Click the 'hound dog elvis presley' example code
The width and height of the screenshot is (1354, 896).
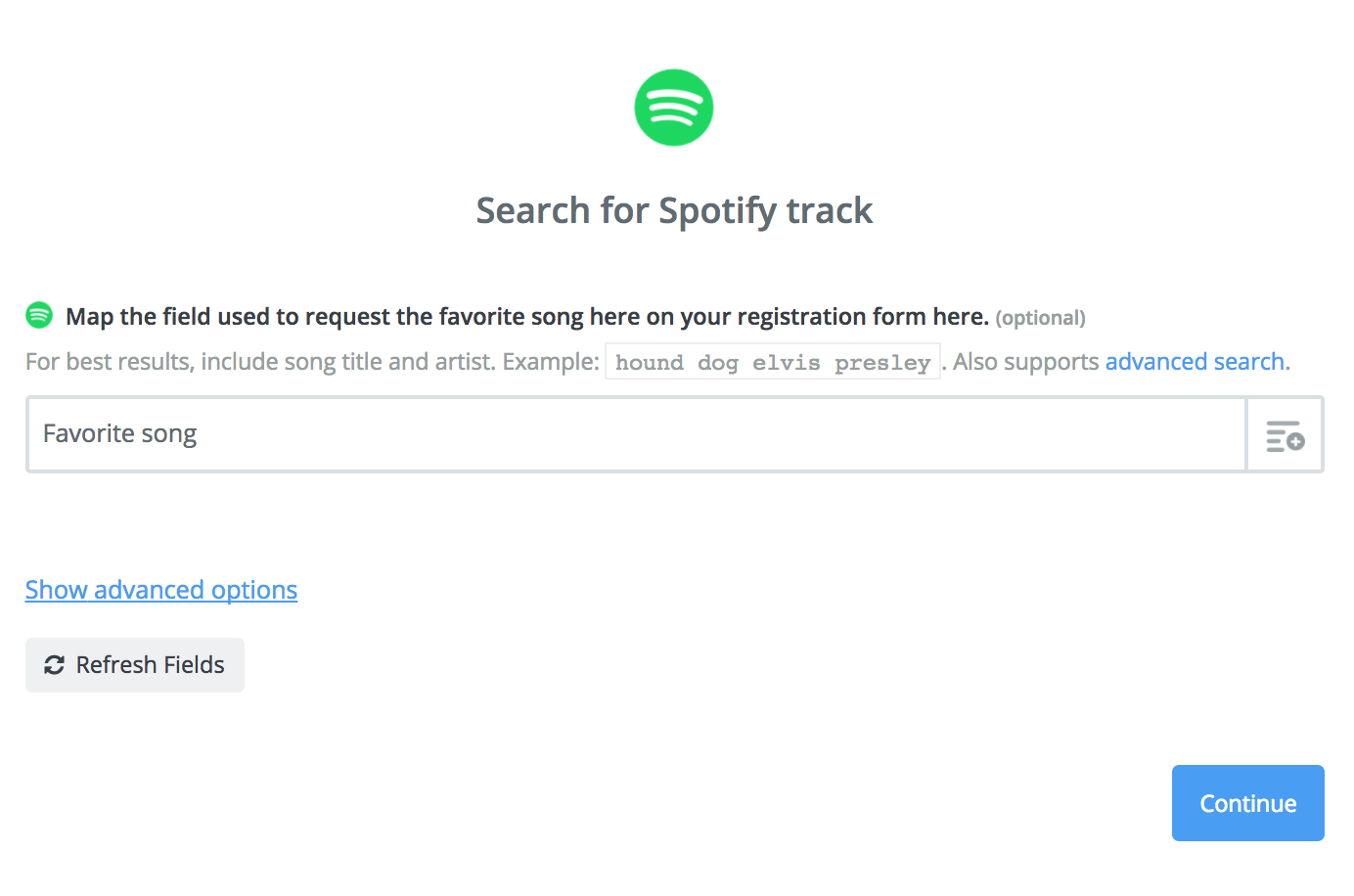tap(773, 362)
